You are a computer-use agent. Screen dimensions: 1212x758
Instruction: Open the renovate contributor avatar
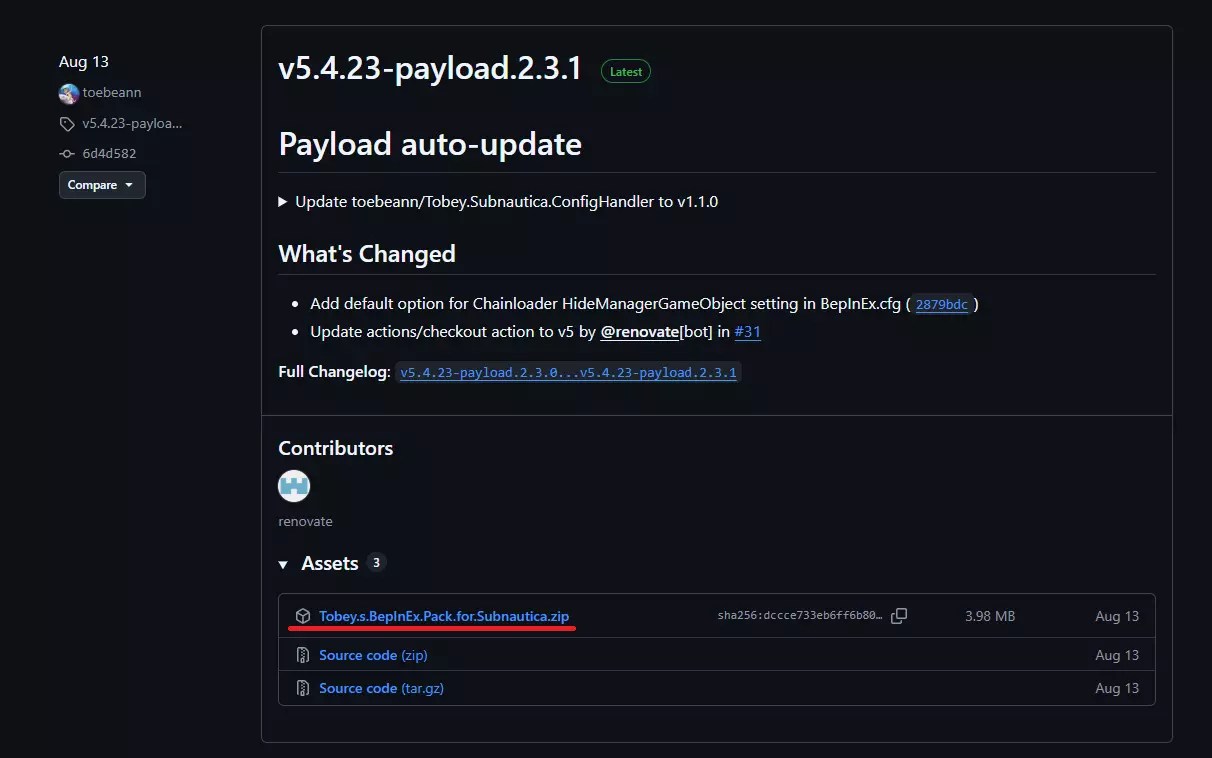294,487
